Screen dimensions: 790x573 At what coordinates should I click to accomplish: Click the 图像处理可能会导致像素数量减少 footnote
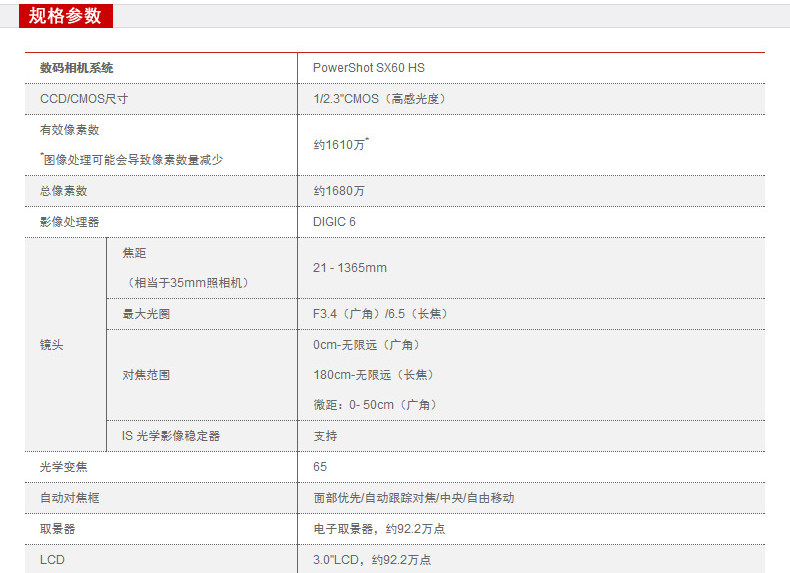tap(131, 160)
